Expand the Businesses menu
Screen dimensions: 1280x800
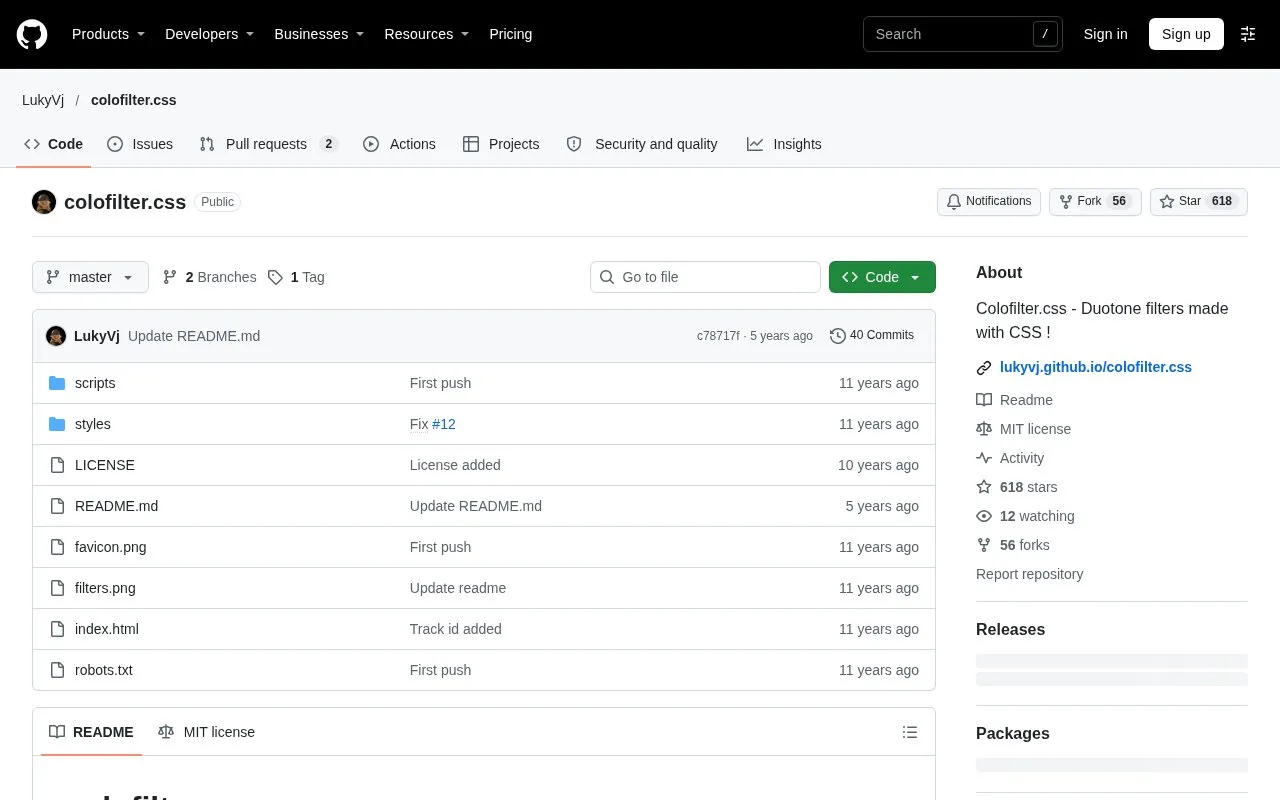[319, 34]
